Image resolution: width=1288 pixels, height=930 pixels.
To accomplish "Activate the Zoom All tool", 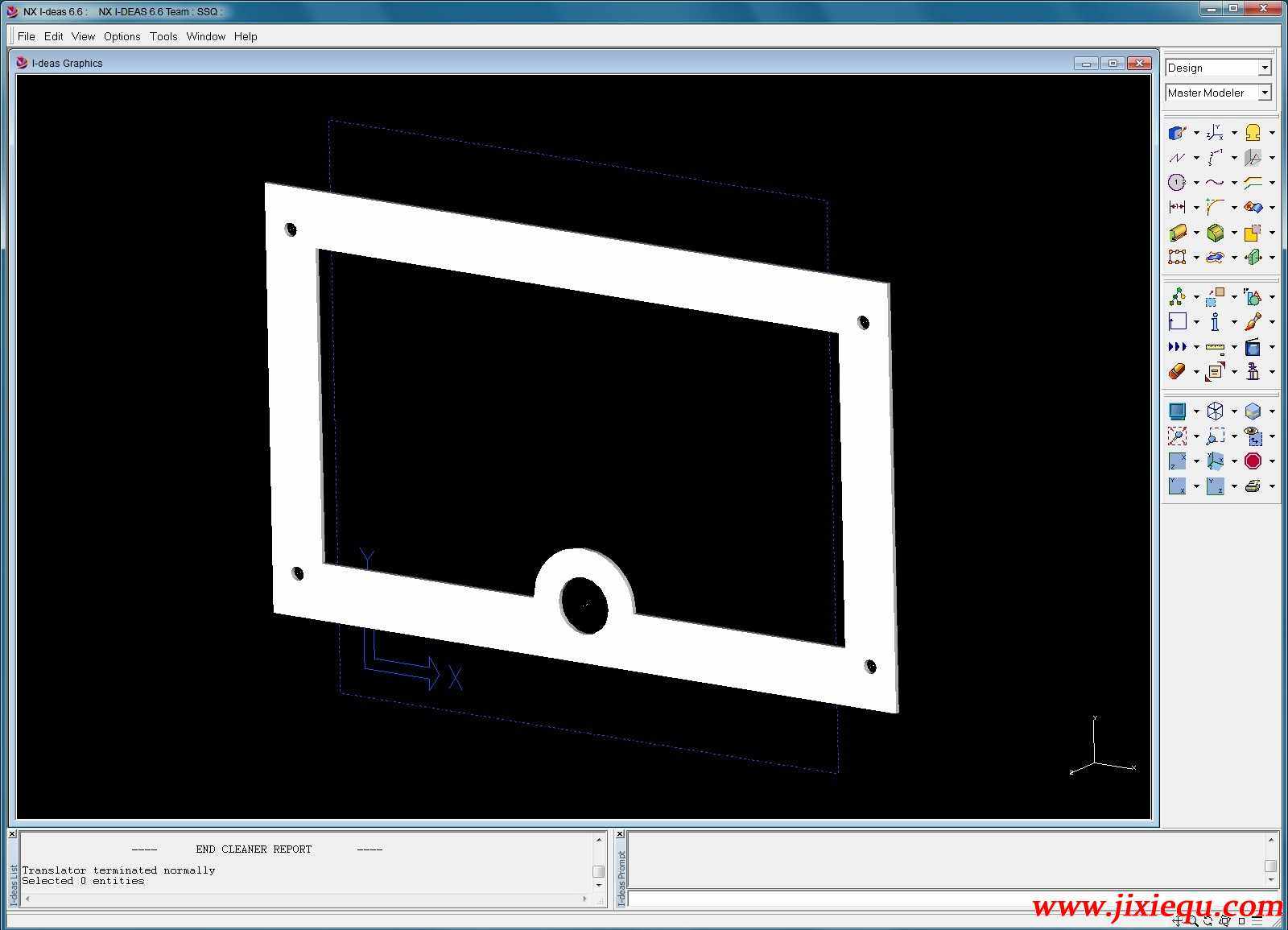I will (x=1177, y=436).
